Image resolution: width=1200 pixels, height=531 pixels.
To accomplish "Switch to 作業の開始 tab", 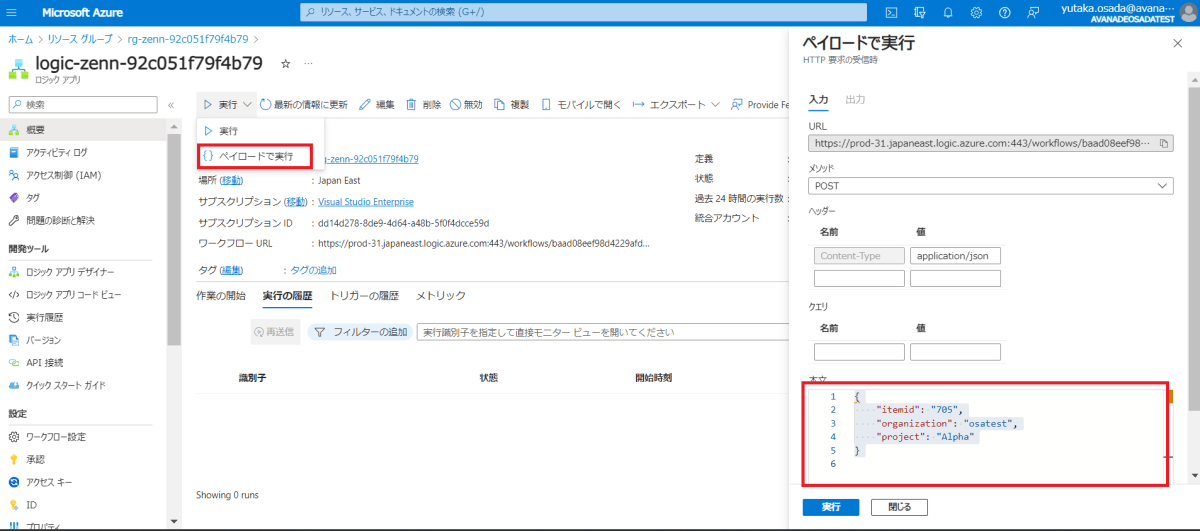I will [x=221, y=295].
